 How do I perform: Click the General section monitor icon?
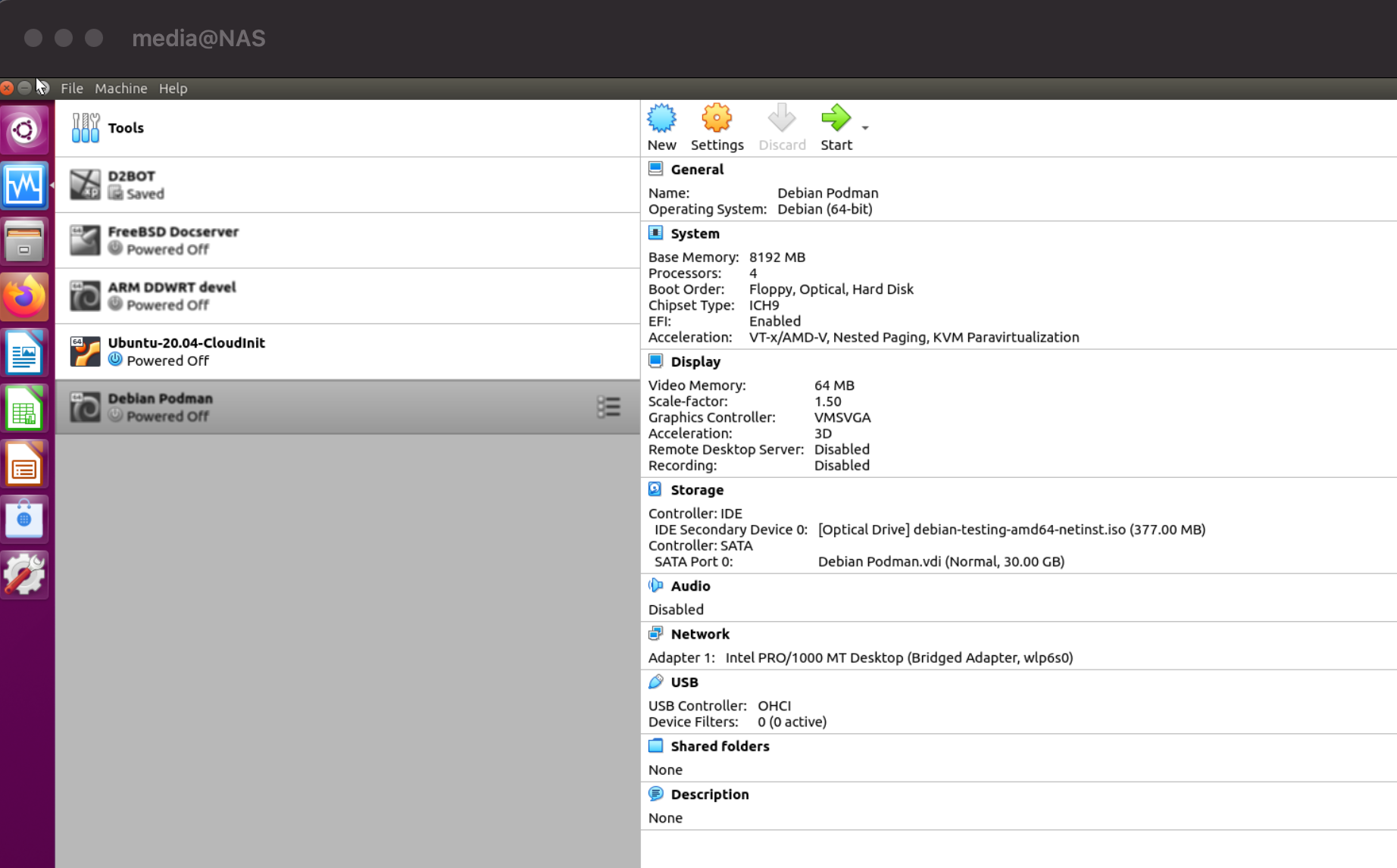pyautogui.click(x=655, y=169)
